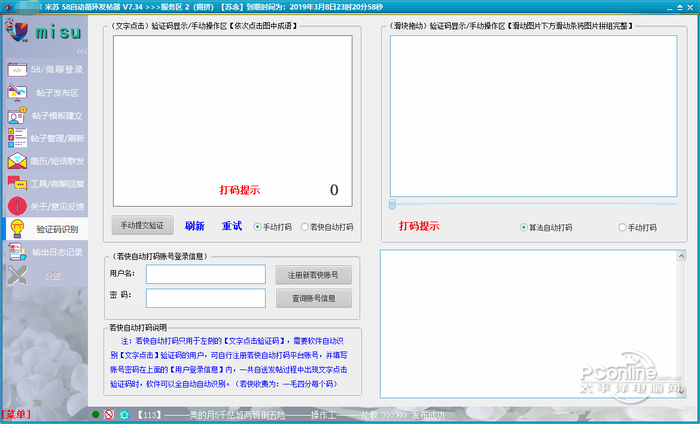The width and height of the screenshot is (700, 424).
Task: Click the 帖子管理/刷新 sidebar icon
Action: coord(17,138)
